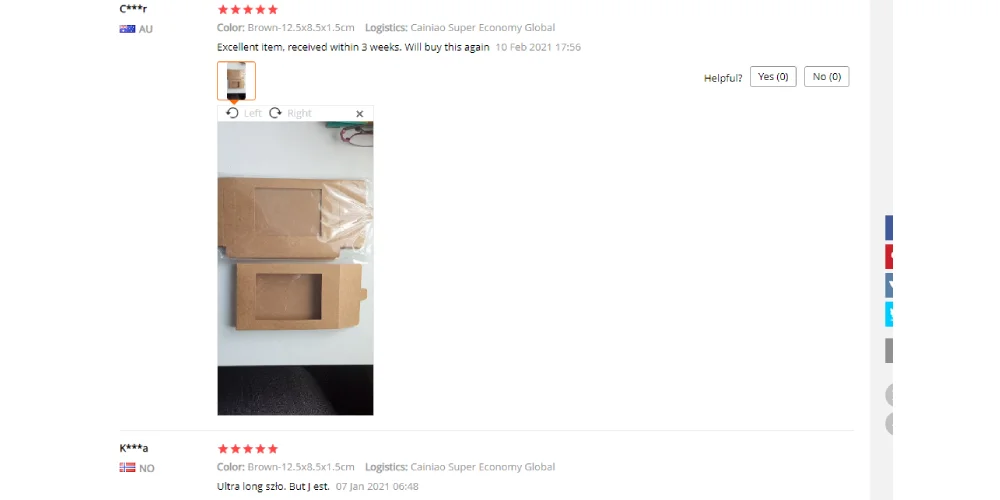Share via the red Pinterest button
Image resolution: width=1000 pixels, height=500 pixels.
click(889, 256)
